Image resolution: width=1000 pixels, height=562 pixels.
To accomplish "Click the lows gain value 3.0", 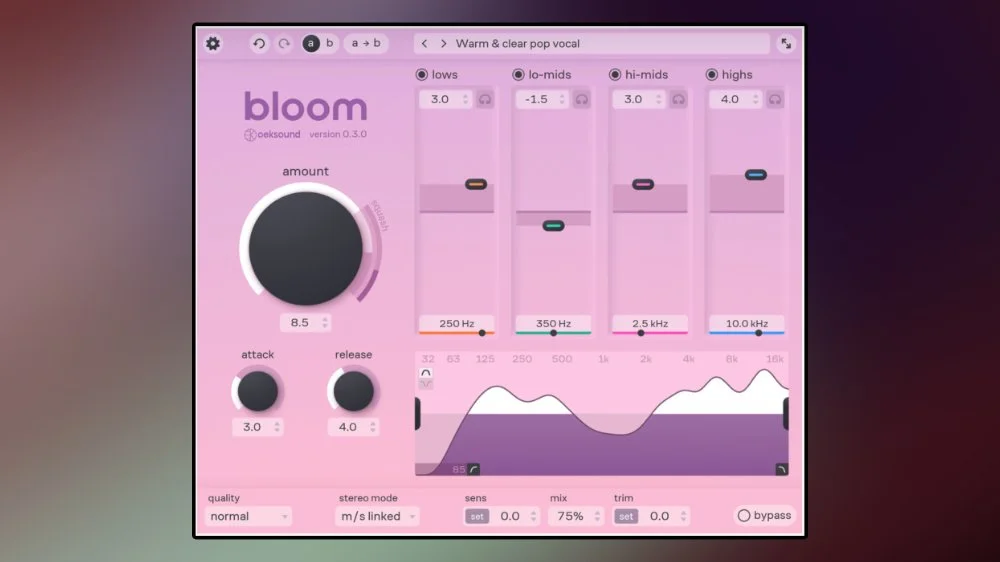I will tap(439, 100).
